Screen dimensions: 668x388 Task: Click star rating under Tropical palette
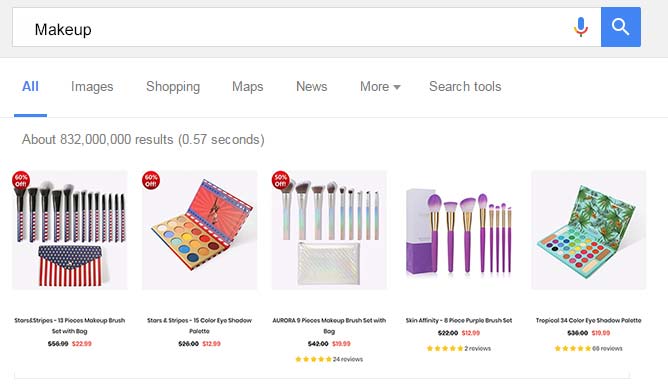coord(573,348)
